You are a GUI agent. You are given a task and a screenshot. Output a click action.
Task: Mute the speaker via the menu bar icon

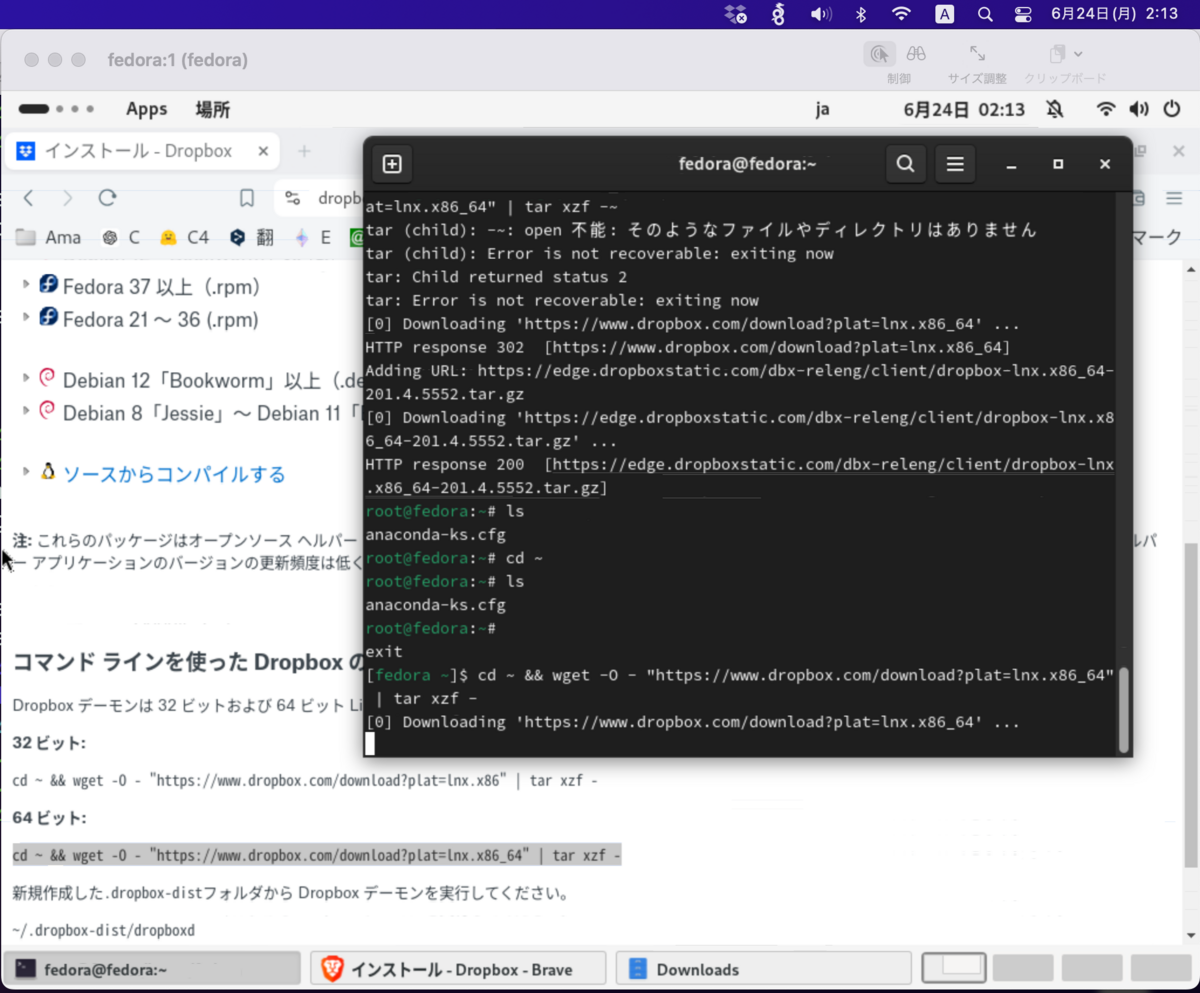click(820, 14)
